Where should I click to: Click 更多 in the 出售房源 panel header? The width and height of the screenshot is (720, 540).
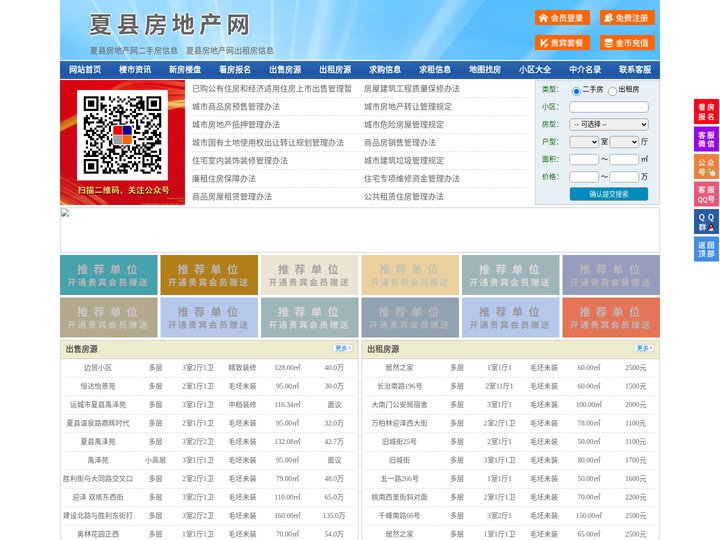tap(343, 349)
